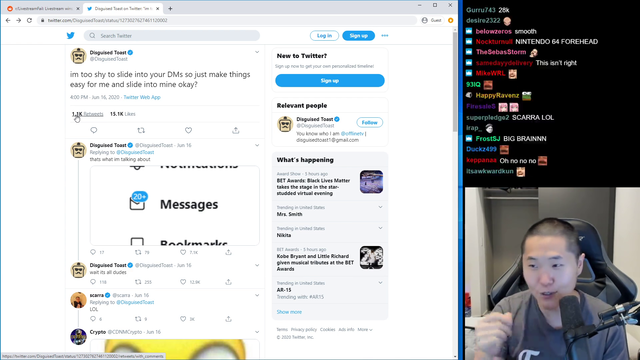Open the @offlinetv link in bio

coord(352,133)
